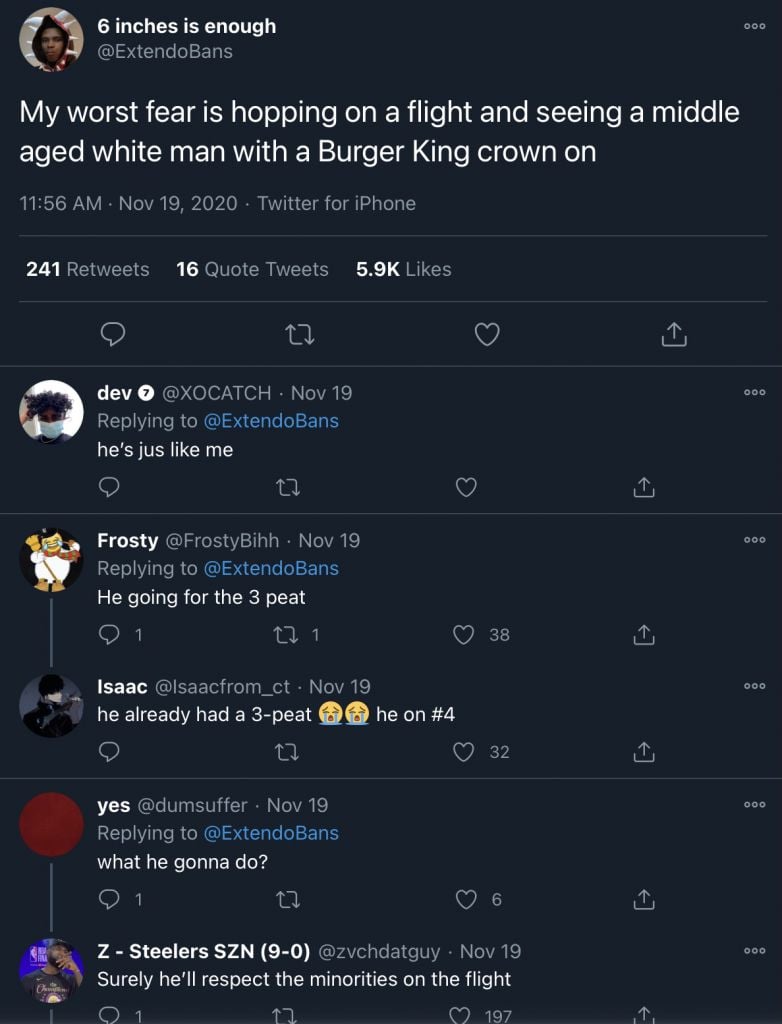Reply to Isaac's "he on #4" tweet
Viewport: 782px width, 1024px height.
(x=111, y=752)
